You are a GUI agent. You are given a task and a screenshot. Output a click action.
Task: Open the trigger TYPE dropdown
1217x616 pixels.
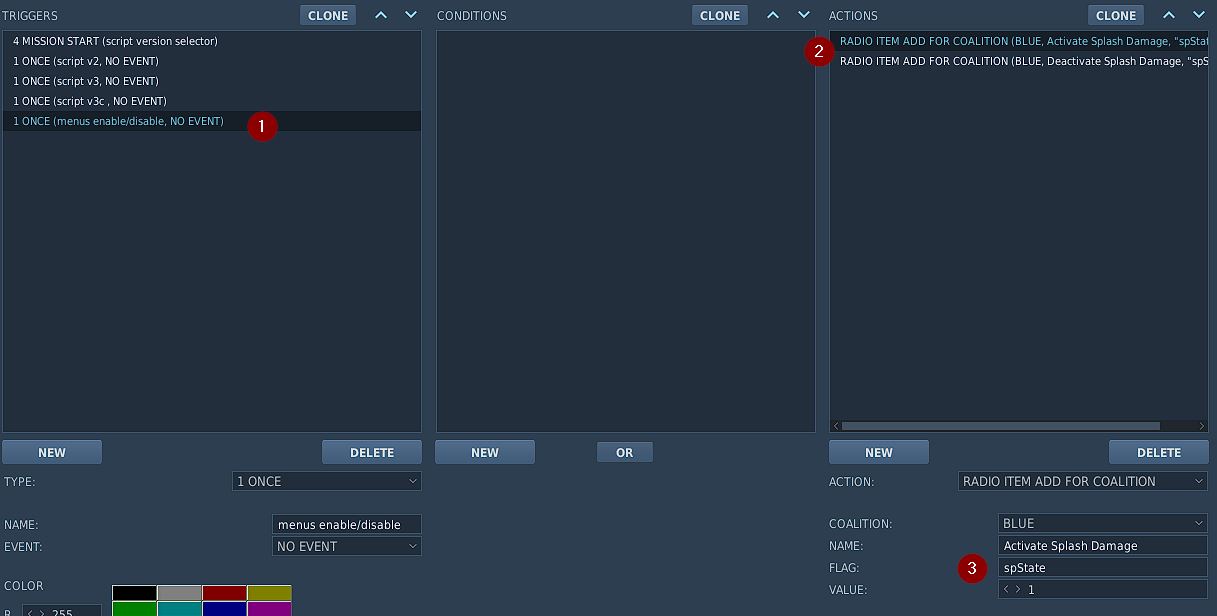click(326, 481)
